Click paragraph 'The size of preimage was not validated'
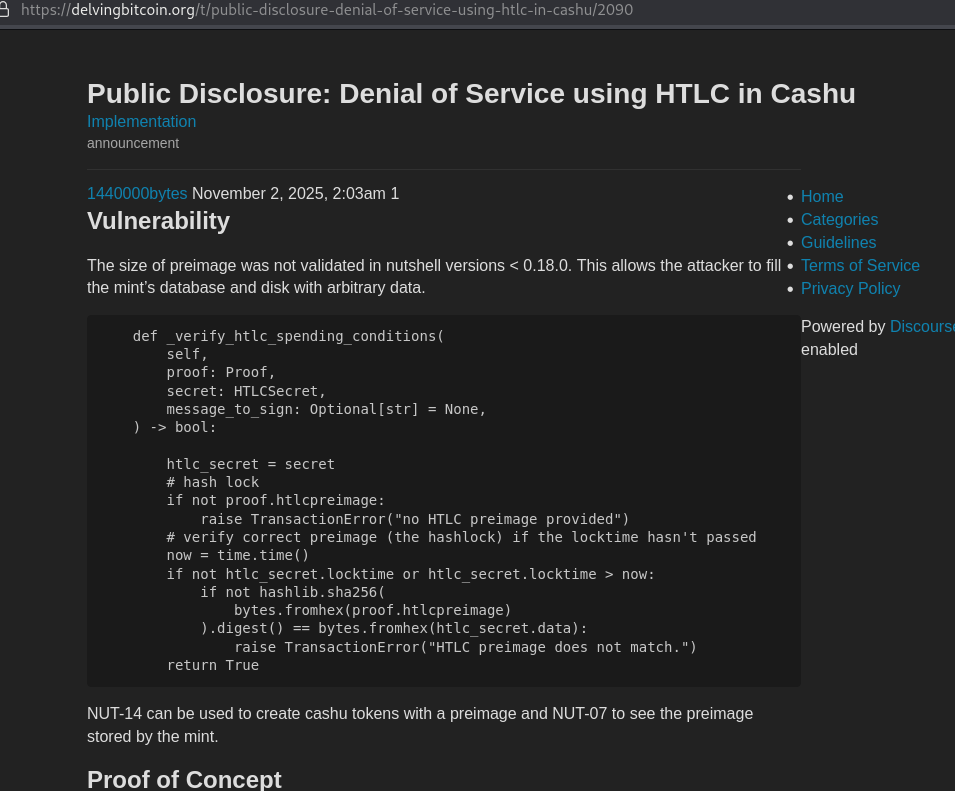Screen dimensions: 955x791 pyautogui.click(x=434, y=276)
